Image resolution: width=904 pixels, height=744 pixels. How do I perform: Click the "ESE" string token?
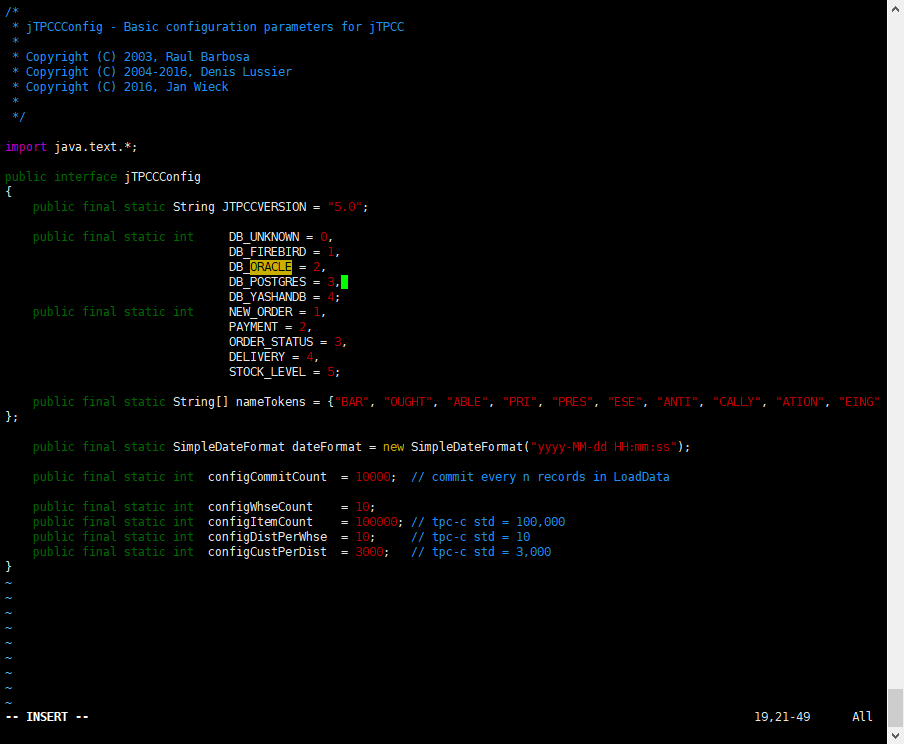[625, 402]
